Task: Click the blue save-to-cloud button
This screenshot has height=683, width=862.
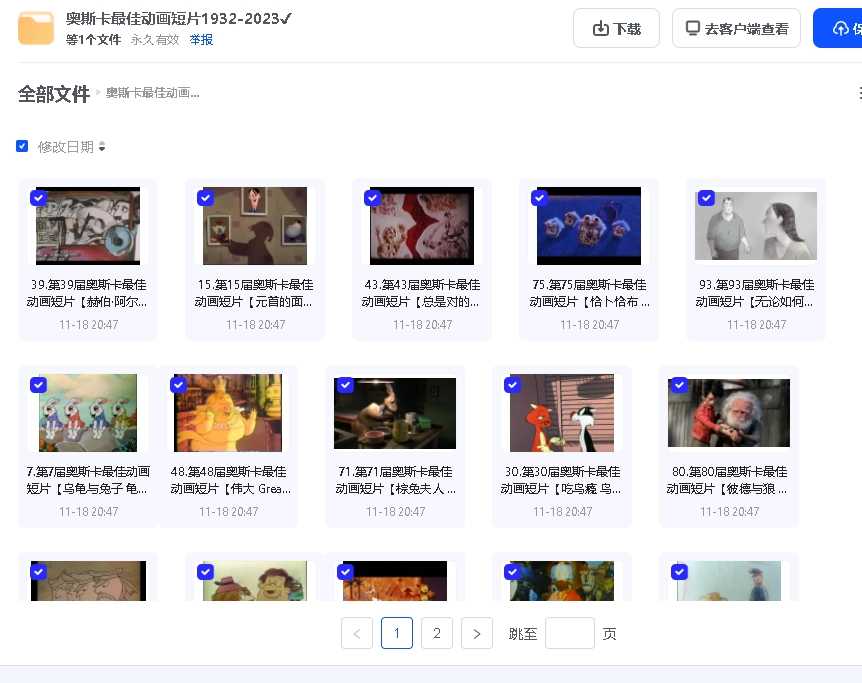Action: 838,28
